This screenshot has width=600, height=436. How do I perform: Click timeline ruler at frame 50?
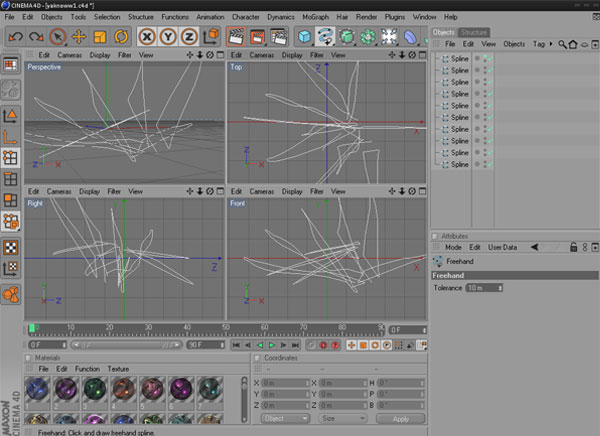click(x=226, y=329)
